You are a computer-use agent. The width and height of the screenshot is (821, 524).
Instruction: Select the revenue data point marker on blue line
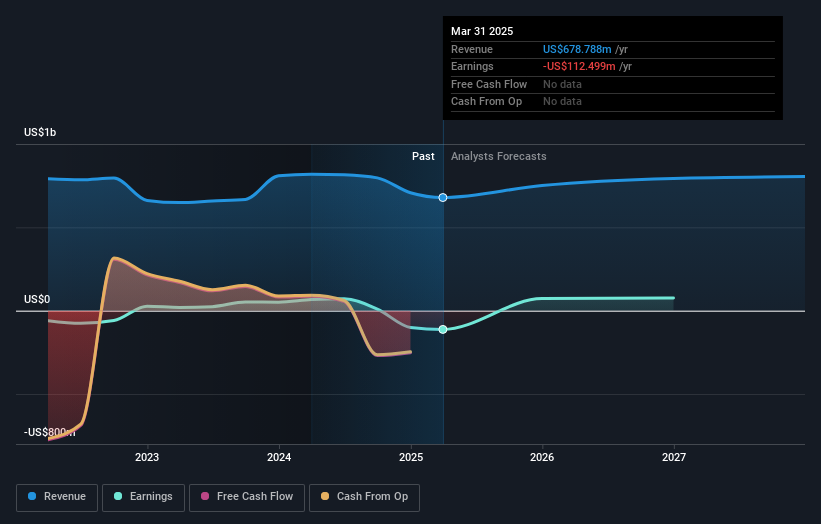tap(443, 197)
